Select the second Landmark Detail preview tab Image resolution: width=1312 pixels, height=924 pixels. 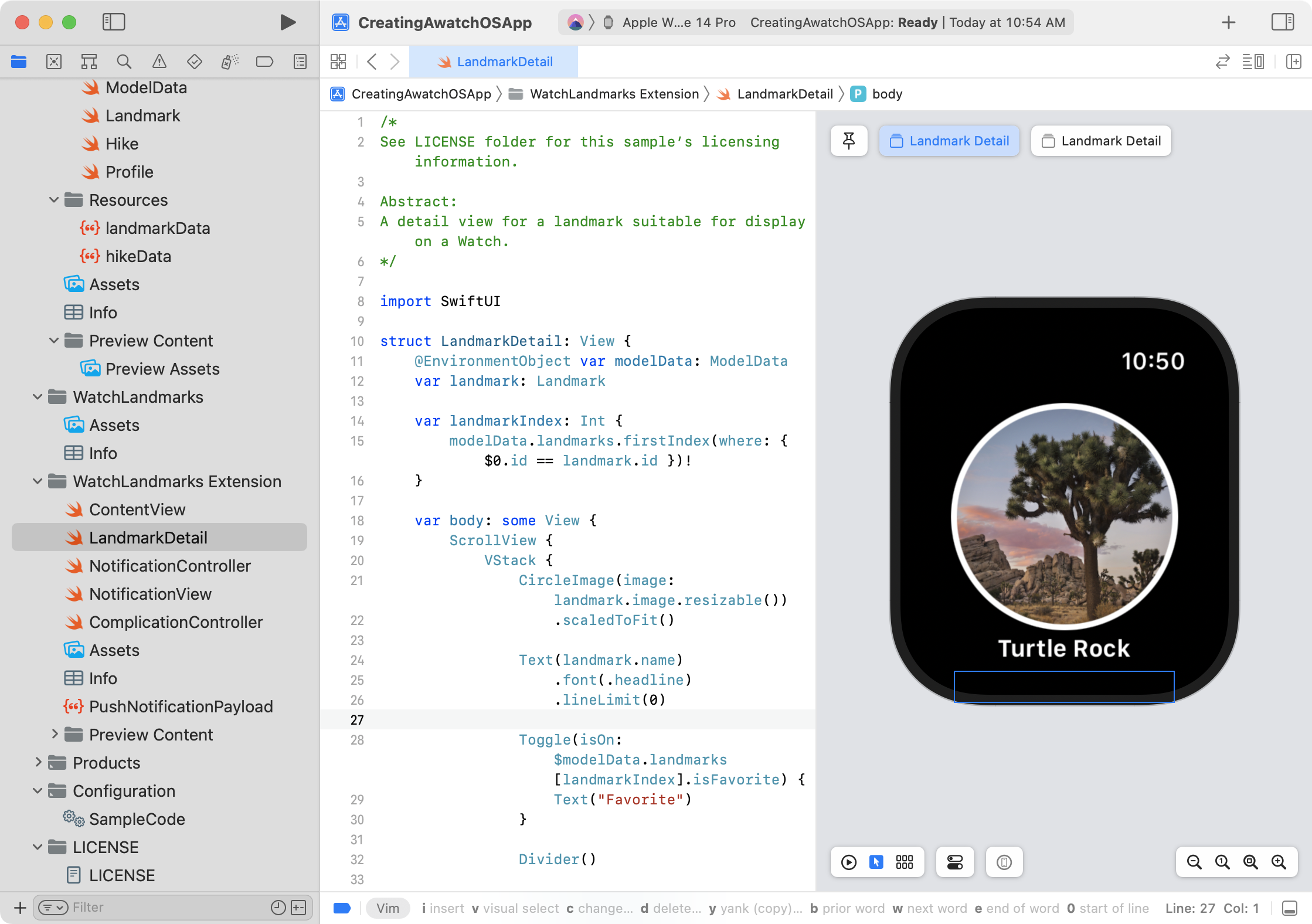(x=1101, y=141)
